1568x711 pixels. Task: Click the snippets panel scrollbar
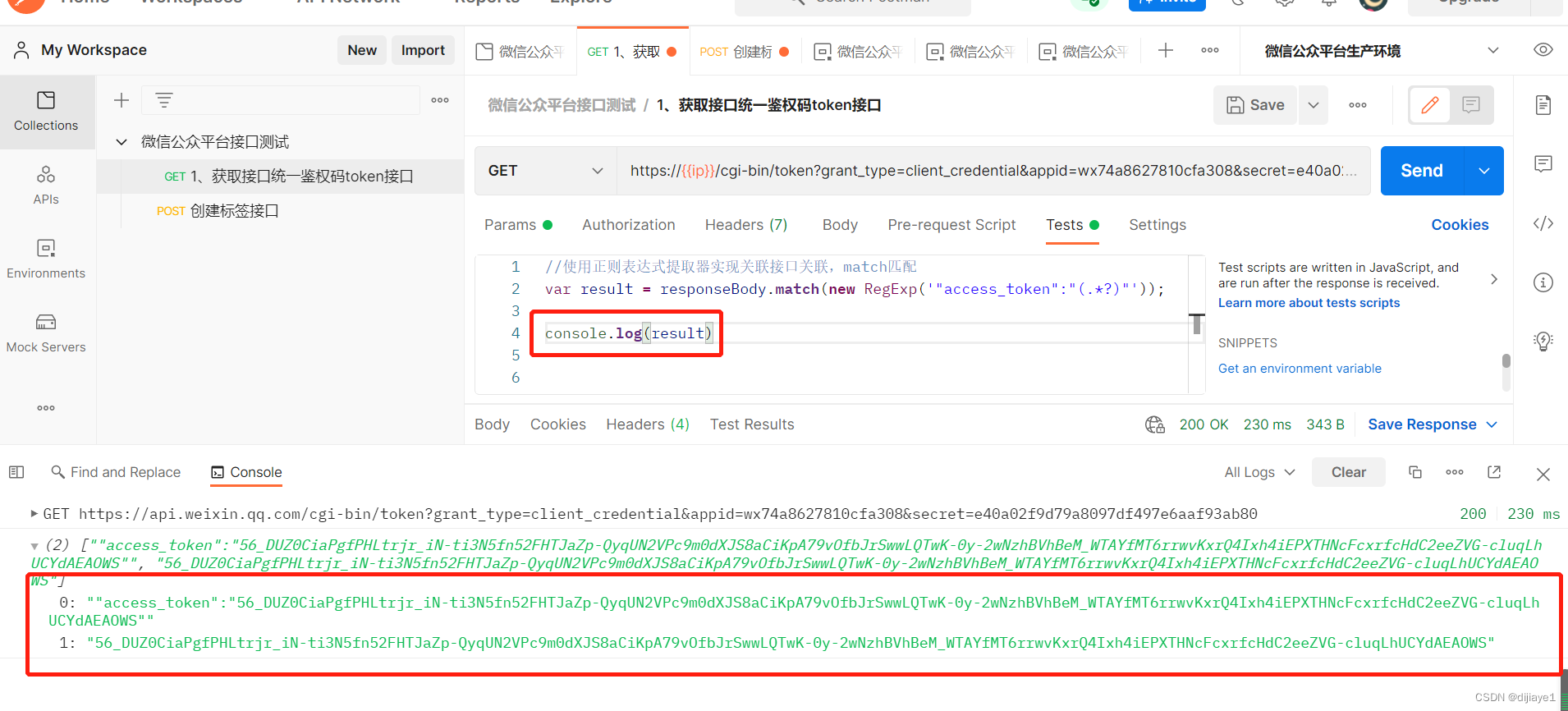[x=1506, y=361]
